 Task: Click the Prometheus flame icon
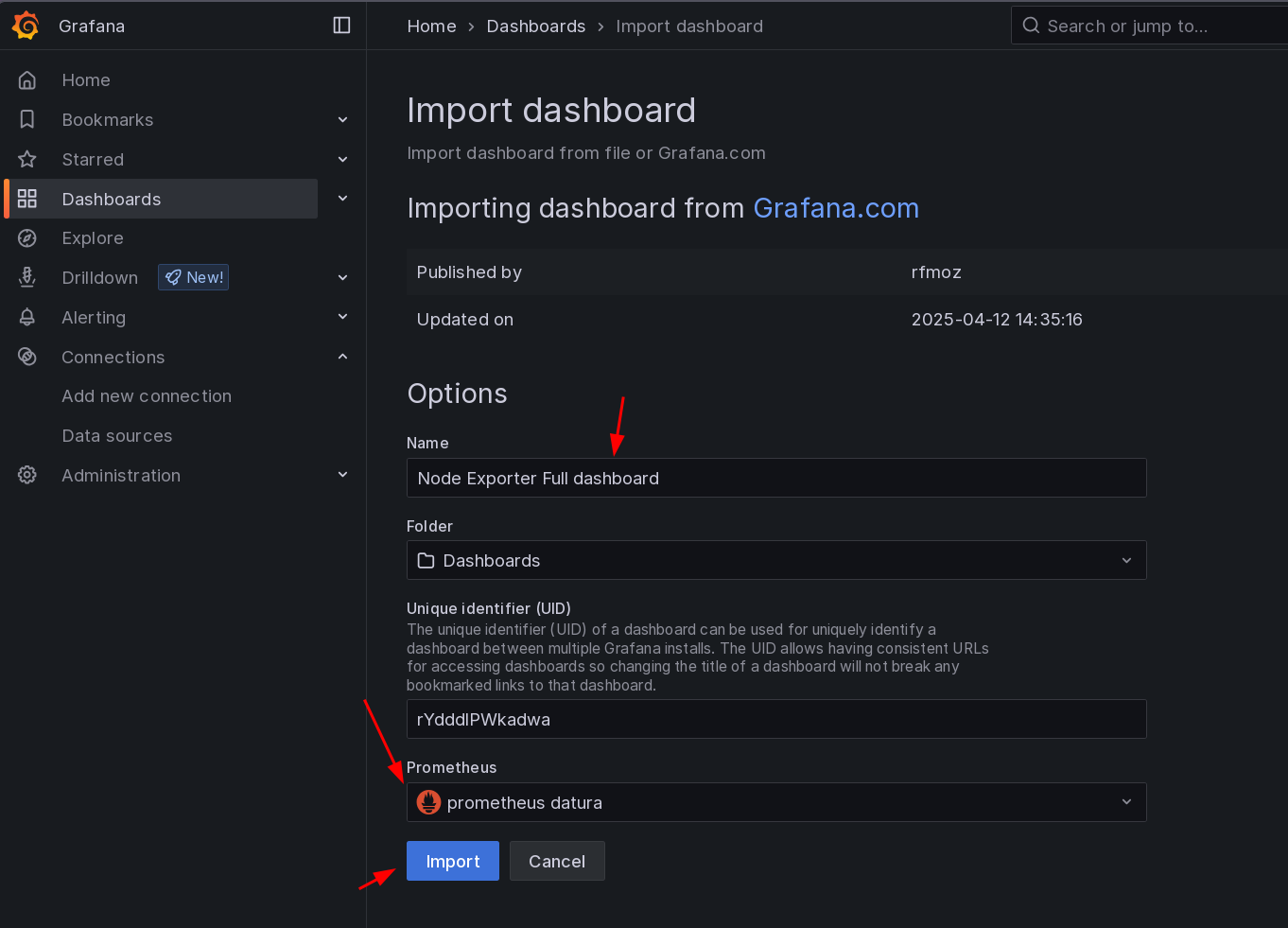[429, 802]
